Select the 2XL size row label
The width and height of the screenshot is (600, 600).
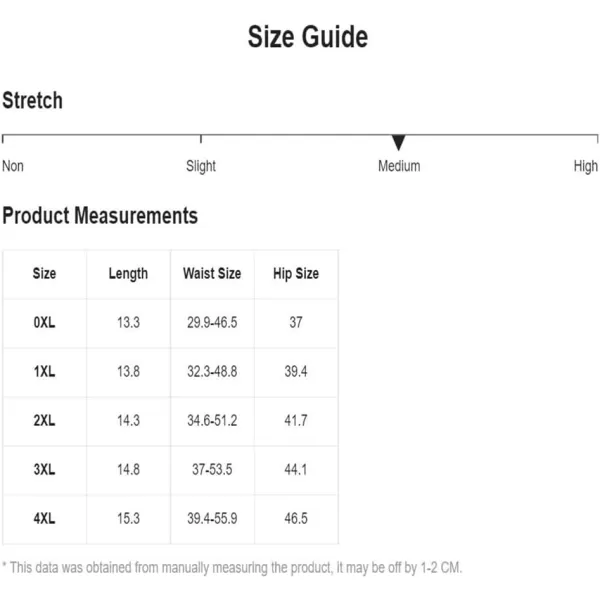tap(44, 421)
